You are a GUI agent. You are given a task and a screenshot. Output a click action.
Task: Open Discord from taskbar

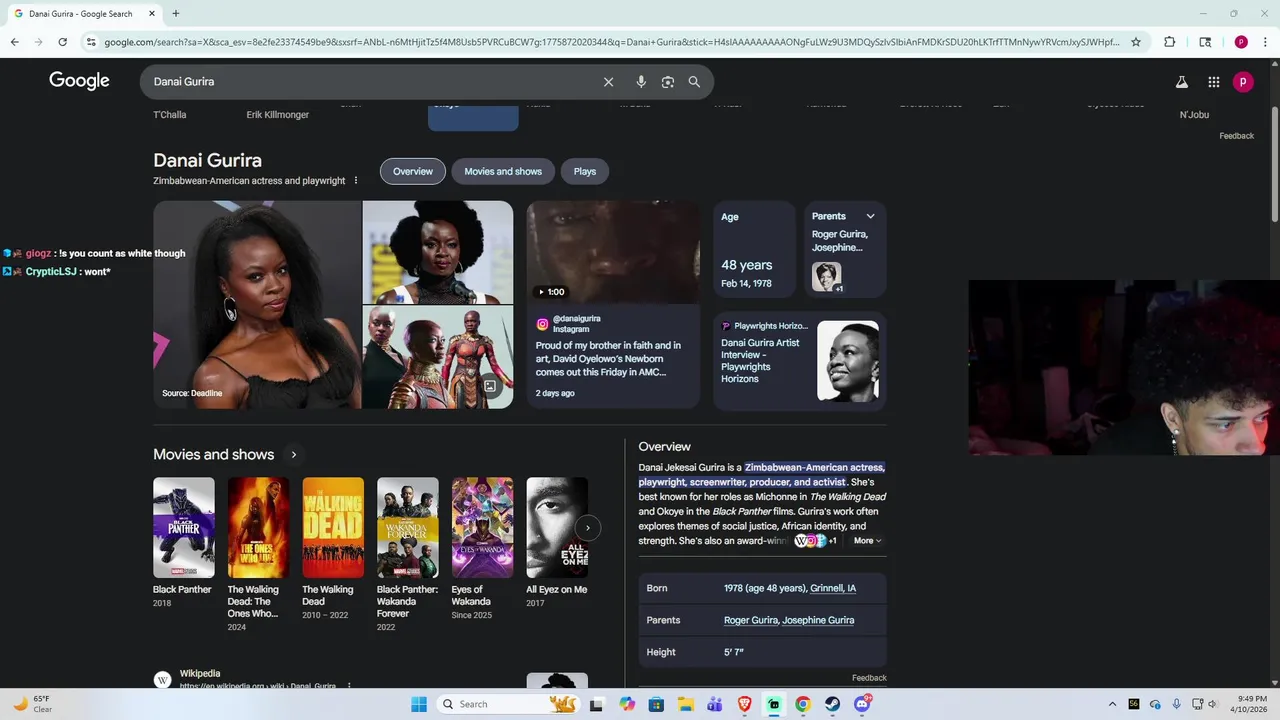coord(862,704)
